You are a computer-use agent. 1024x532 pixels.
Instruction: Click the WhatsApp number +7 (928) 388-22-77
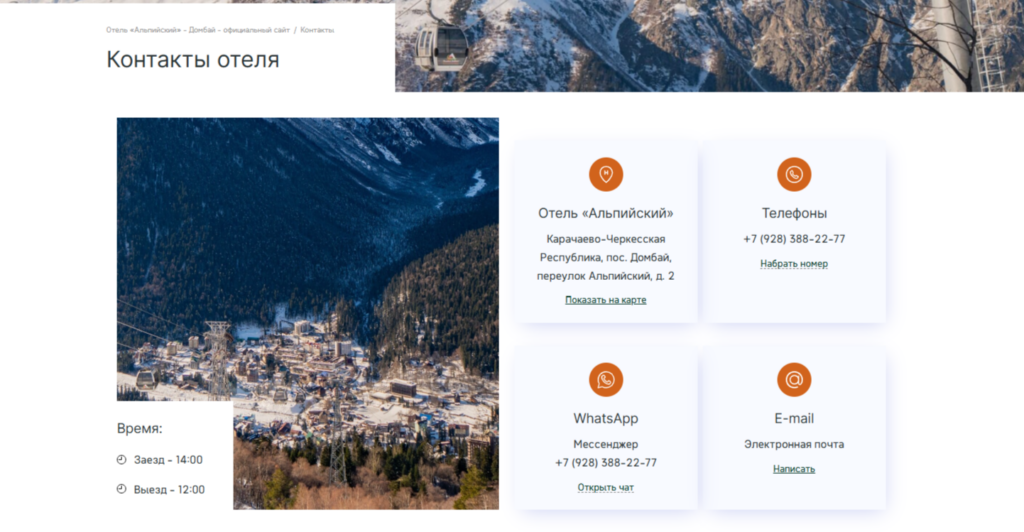605,463
